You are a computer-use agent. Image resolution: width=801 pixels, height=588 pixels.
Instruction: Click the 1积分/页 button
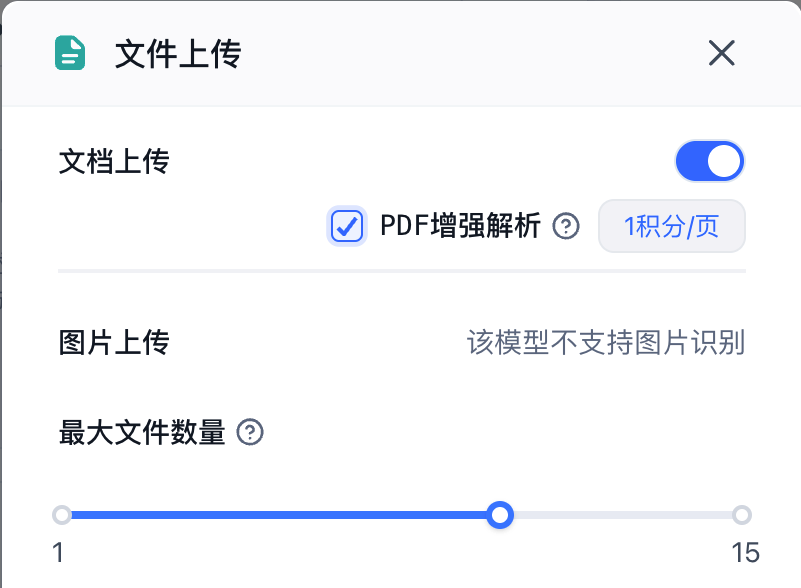pyautogui.click(x=671, y=226)
